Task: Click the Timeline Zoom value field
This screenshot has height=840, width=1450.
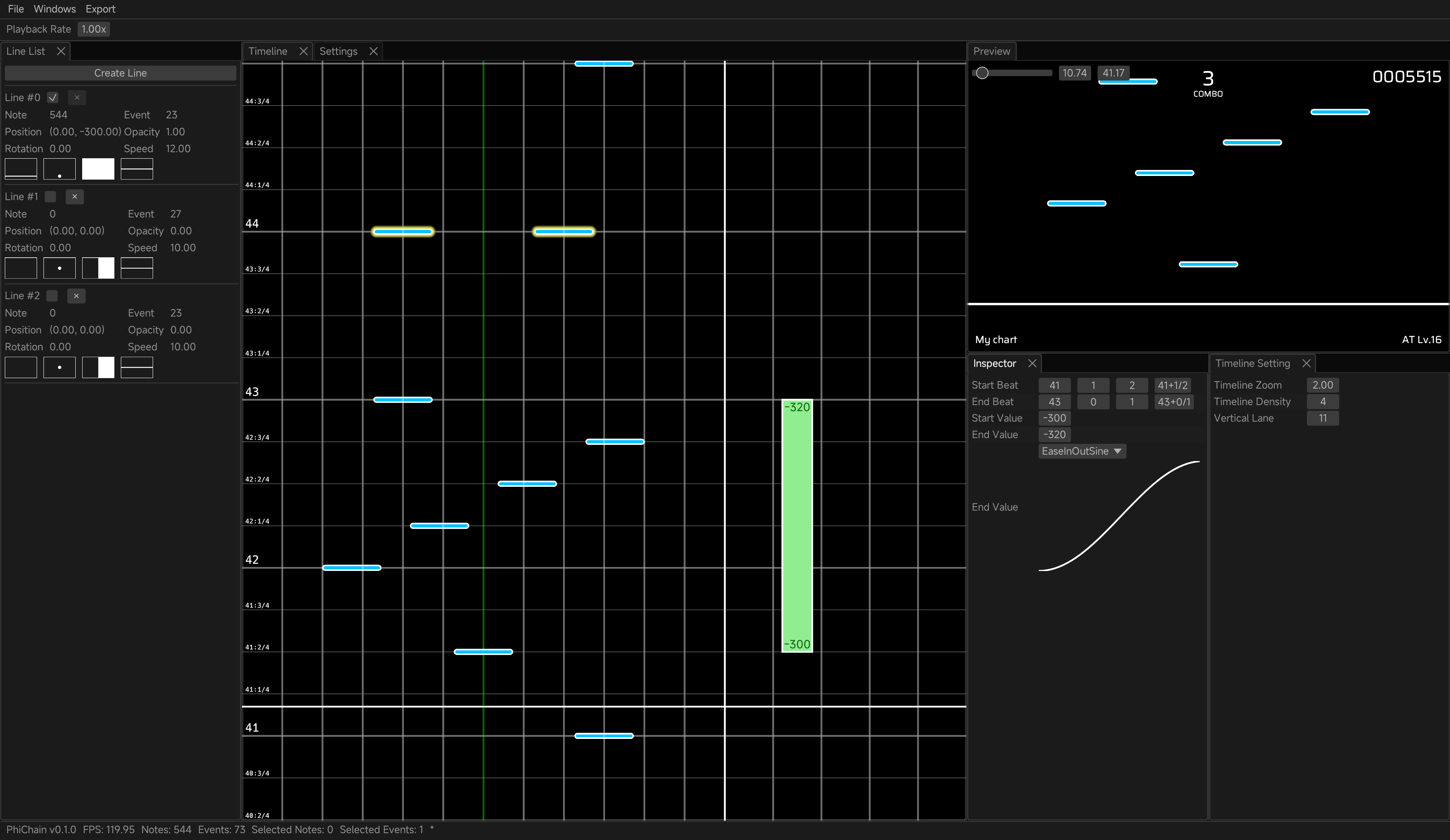Action: pyautogui.click(x=1322, y=385)
